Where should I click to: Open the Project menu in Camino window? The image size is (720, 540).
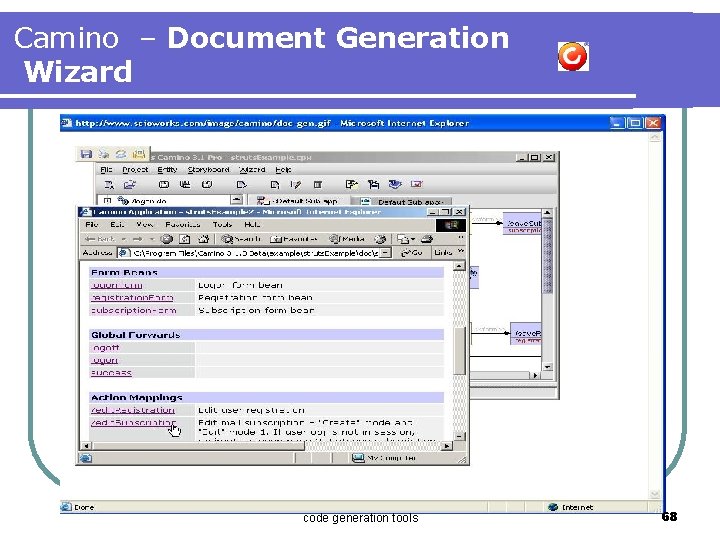(x=135, y=169)
